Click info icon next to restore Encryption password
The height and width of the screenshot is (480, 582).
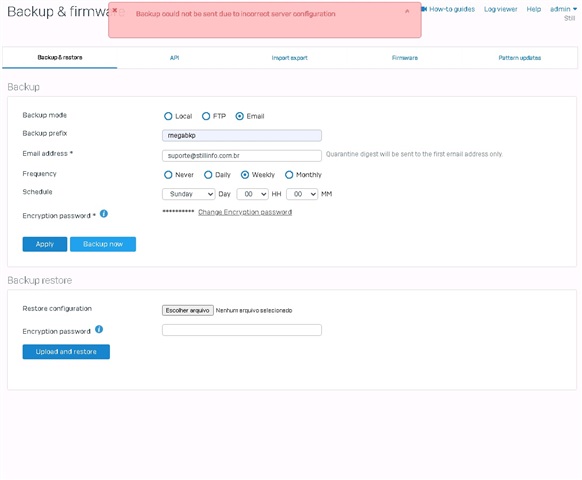99,329
